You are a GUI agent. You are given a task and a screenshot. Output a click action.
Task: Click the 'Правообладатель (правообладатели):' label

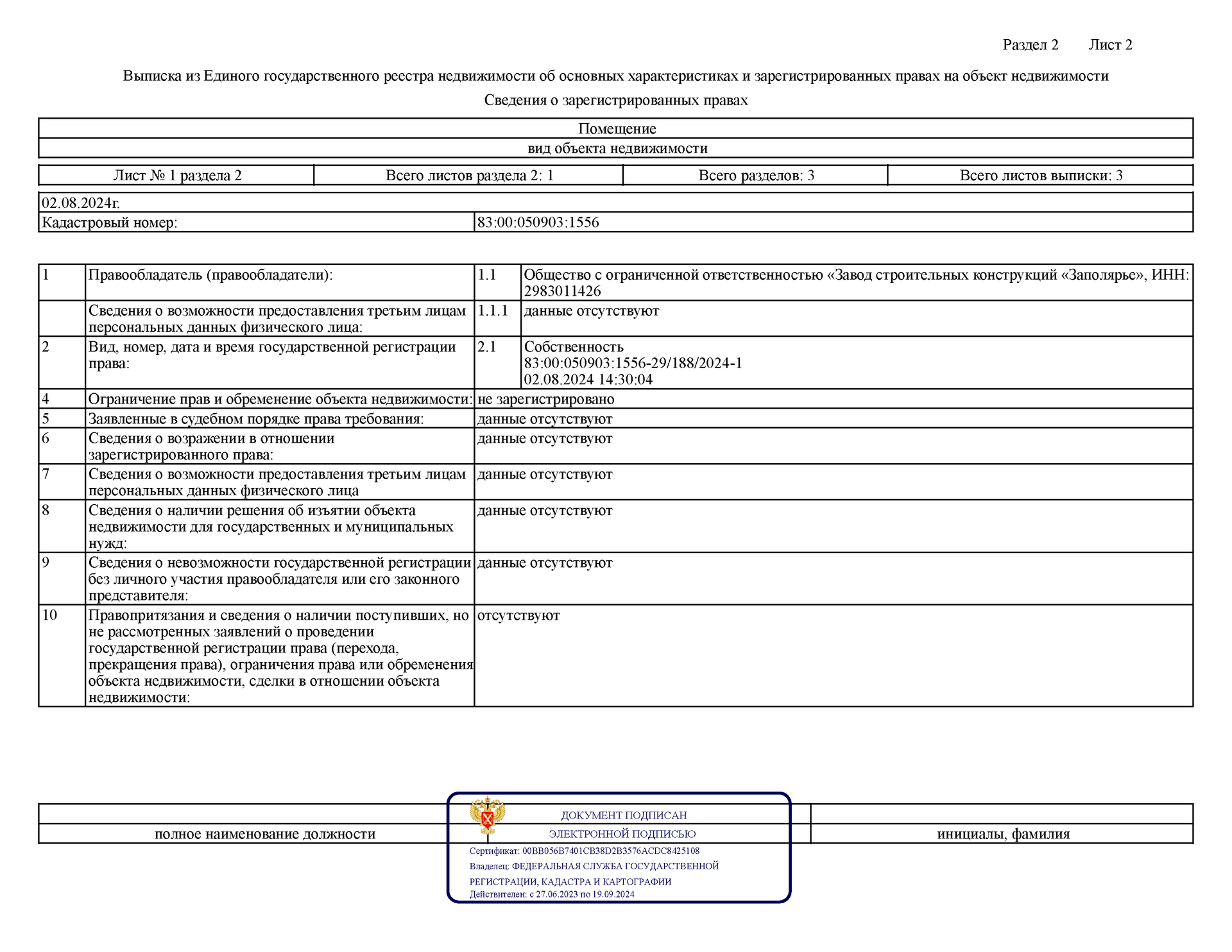pos(210,275)
